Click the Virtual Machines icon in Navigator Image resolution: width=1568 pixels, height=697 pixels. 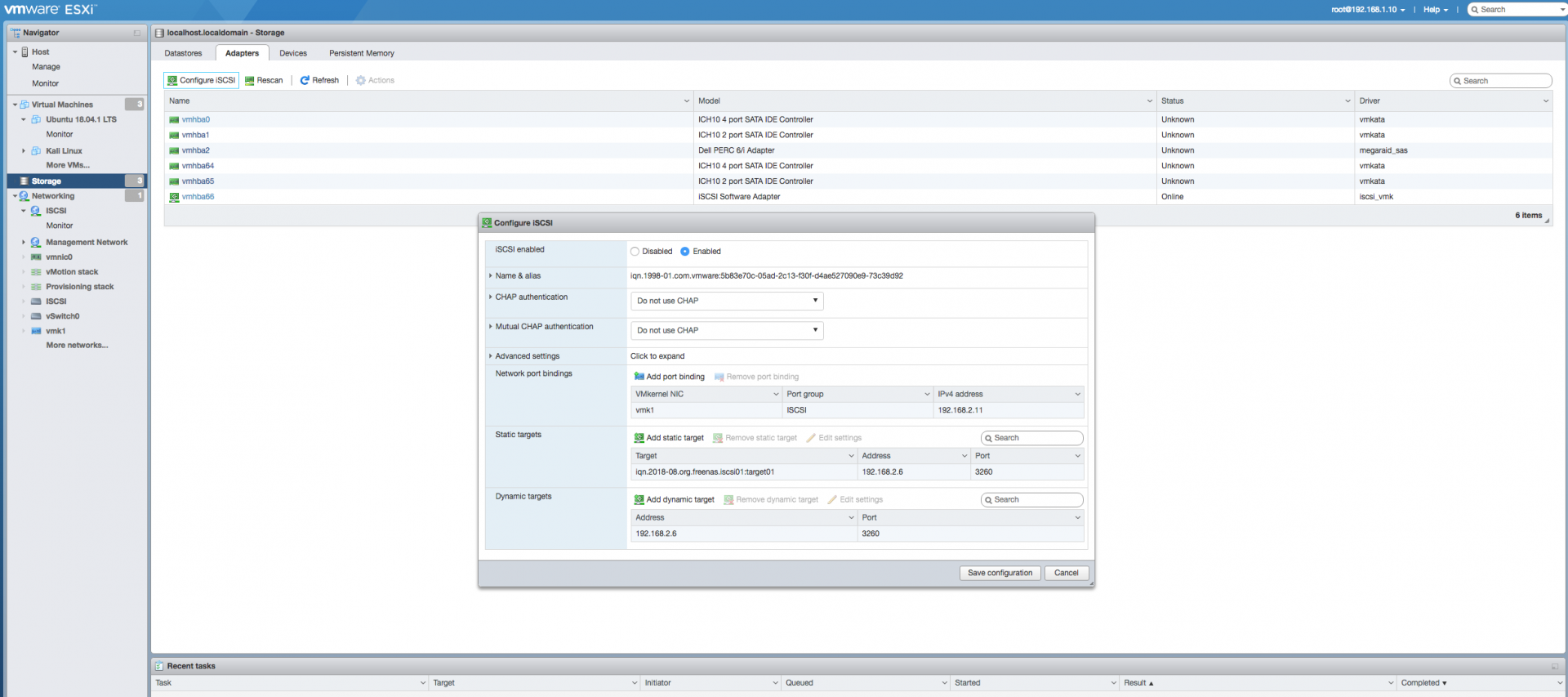(24, 105)
